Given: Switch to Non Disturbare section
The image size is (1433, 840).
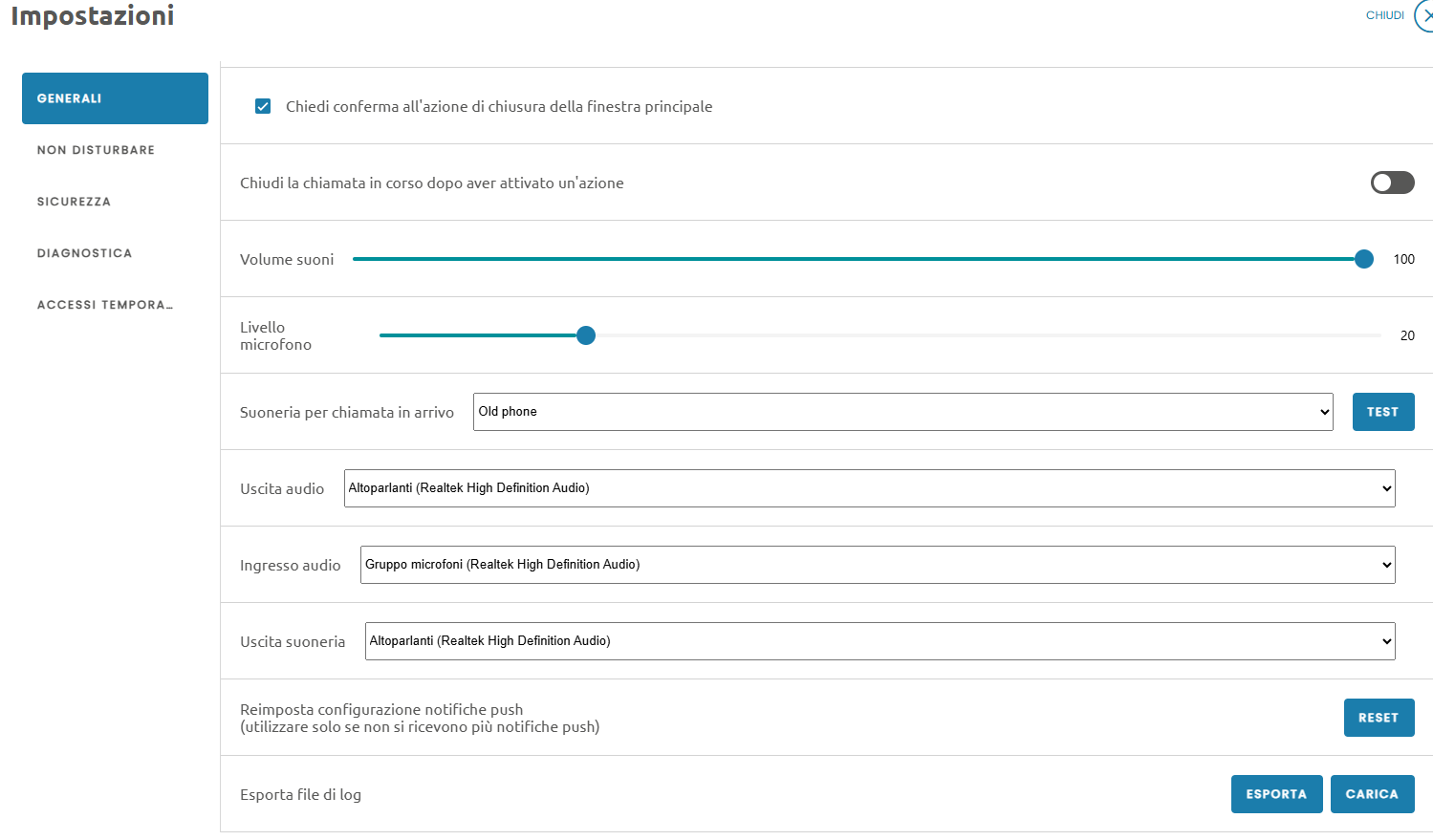Looking at the screenshot, I should (x=115, y=150).
